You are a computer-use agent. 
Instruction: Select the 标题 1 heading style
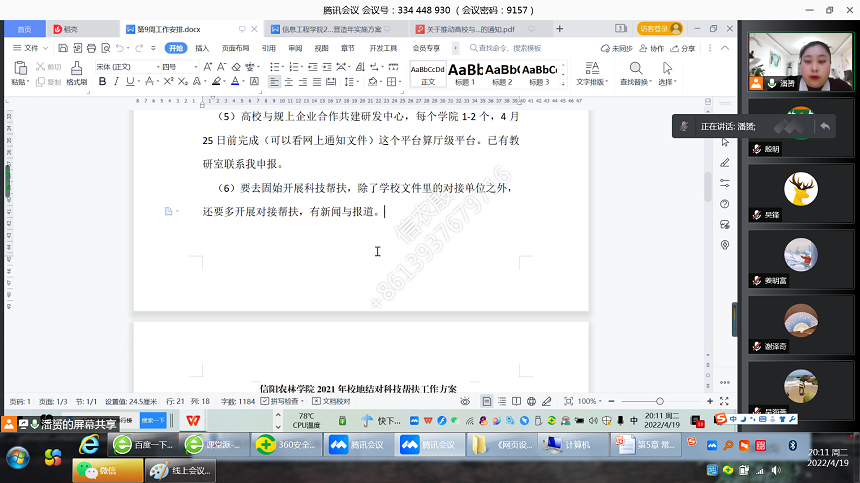pyautogui.click(x=465, y=73)
